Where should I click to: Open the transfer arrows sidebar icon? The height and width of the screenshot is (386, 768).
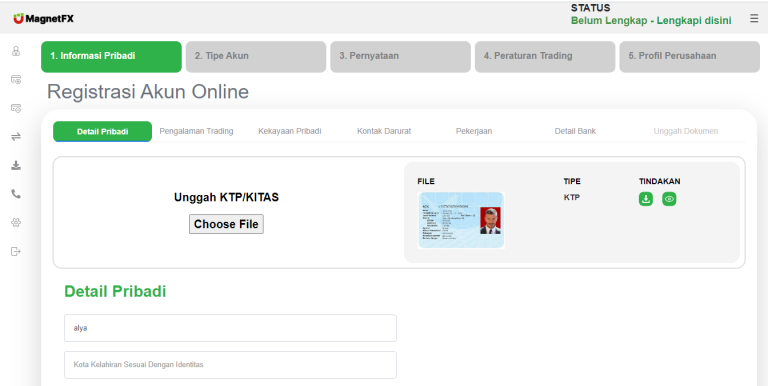(16, 137)
